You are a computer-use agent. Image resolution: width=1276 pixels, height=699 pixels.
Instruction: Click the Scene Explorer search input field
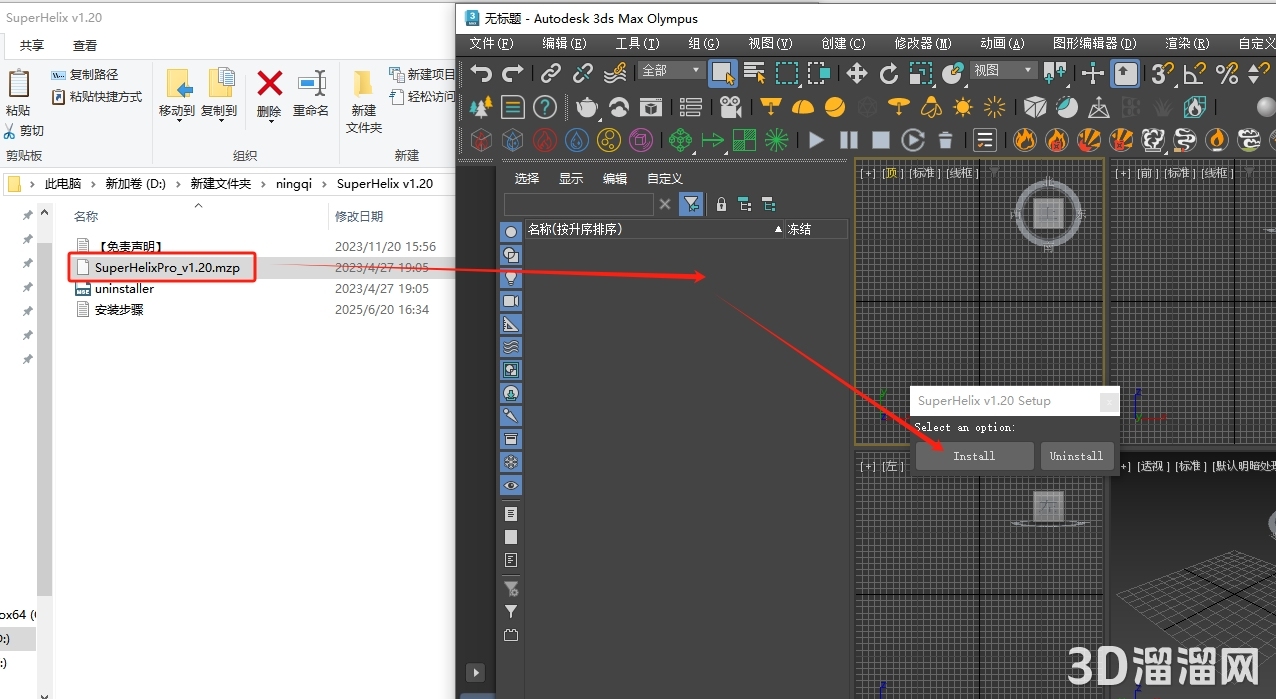point(578,204)
